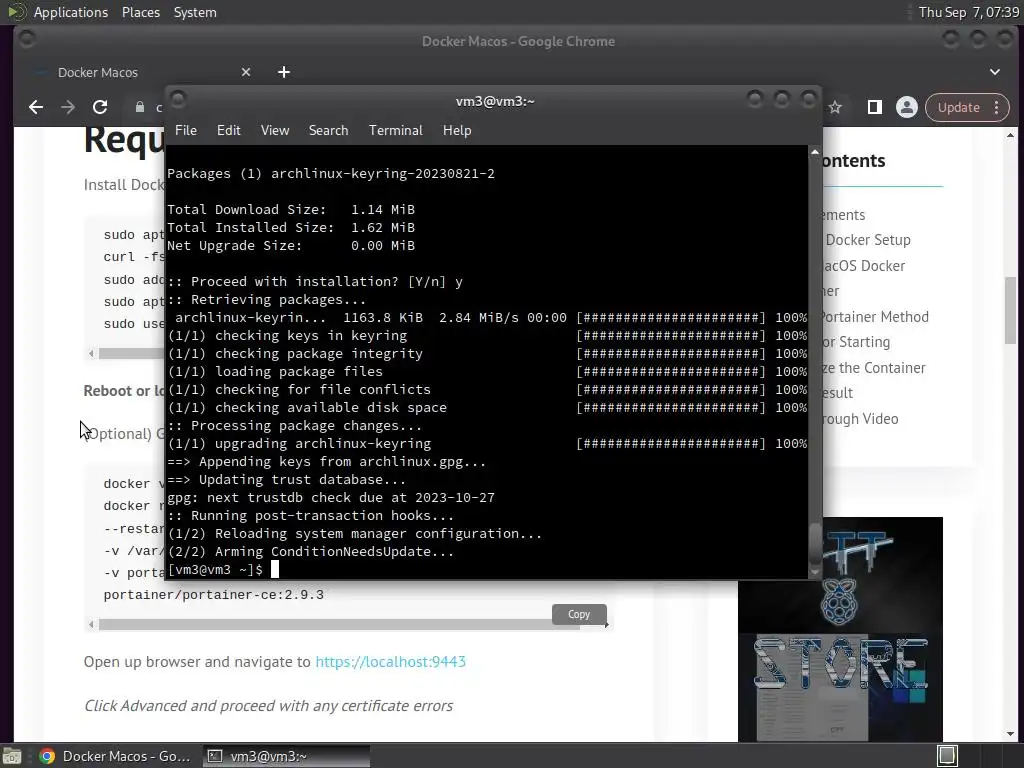Viewport: 1024px width, 768px height.
Task: Click the Chrome forward arrow
Action: [x=68, y=107]
